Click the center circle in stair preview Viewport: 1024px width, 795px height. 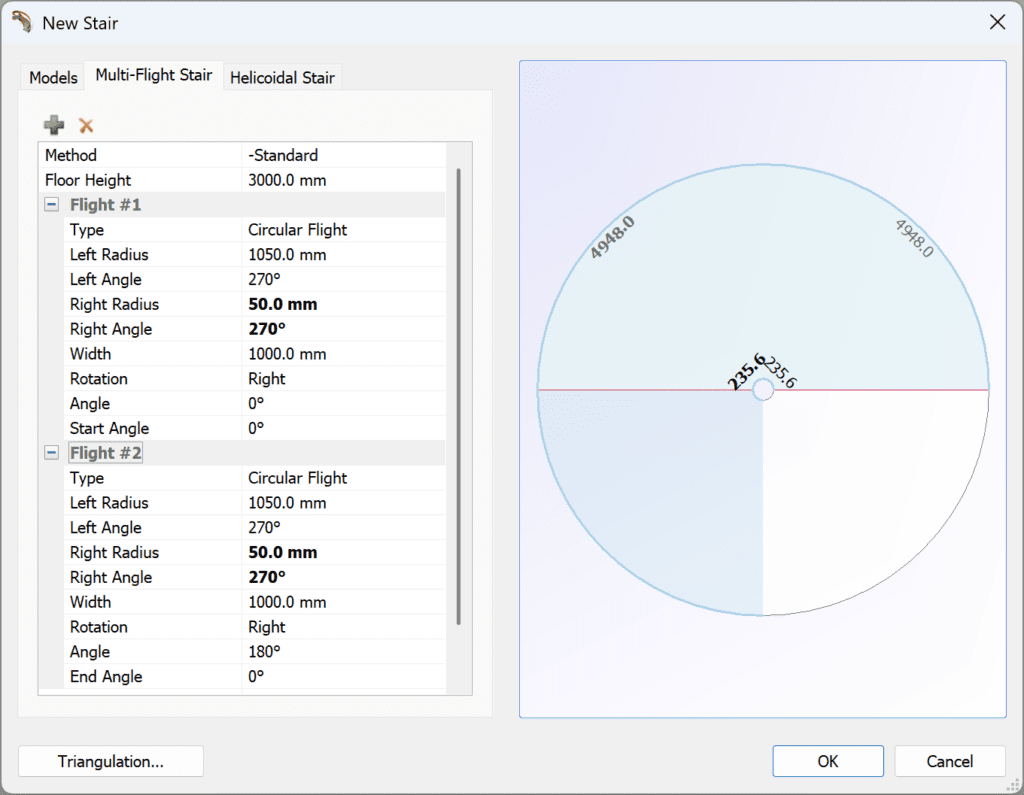(x=763, y=390)
